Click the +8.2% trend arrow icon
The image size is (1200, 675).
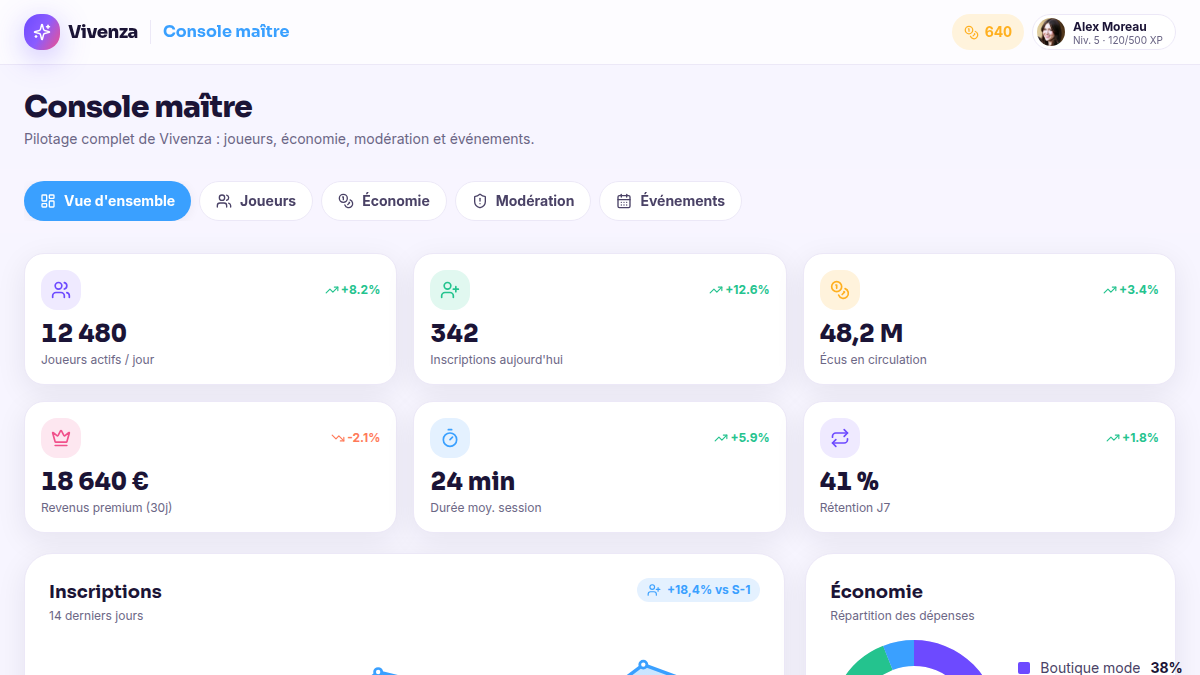pyautogui.click(x=332, y=290)
